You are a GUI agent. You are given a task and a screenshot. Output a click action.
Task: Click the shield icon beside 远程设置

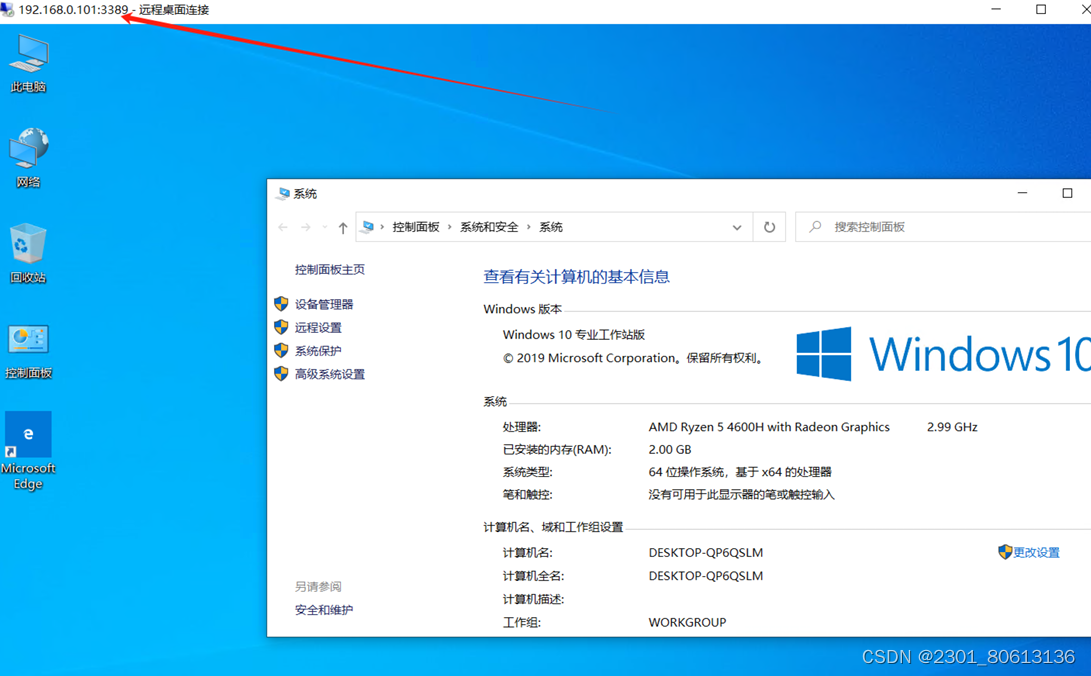tap(281, 327)
